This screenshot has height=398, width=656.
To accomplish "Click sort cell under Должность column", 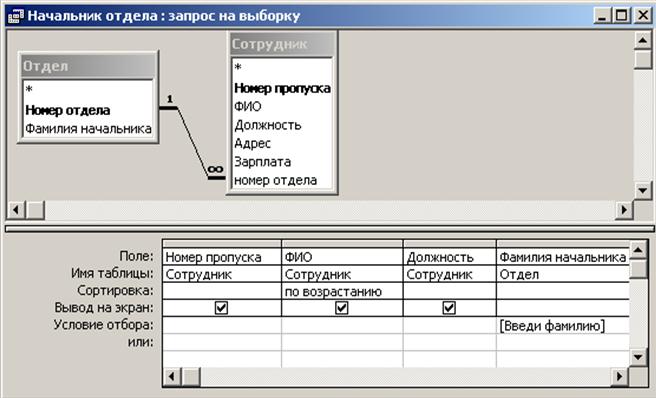I will click(450, 291).
